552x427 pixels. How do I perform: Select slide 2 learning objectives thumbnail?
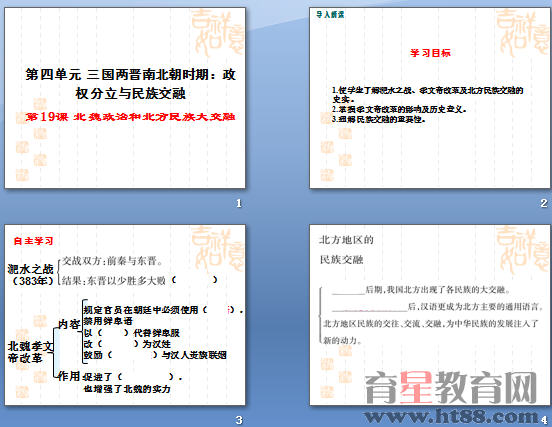point(431,98)
